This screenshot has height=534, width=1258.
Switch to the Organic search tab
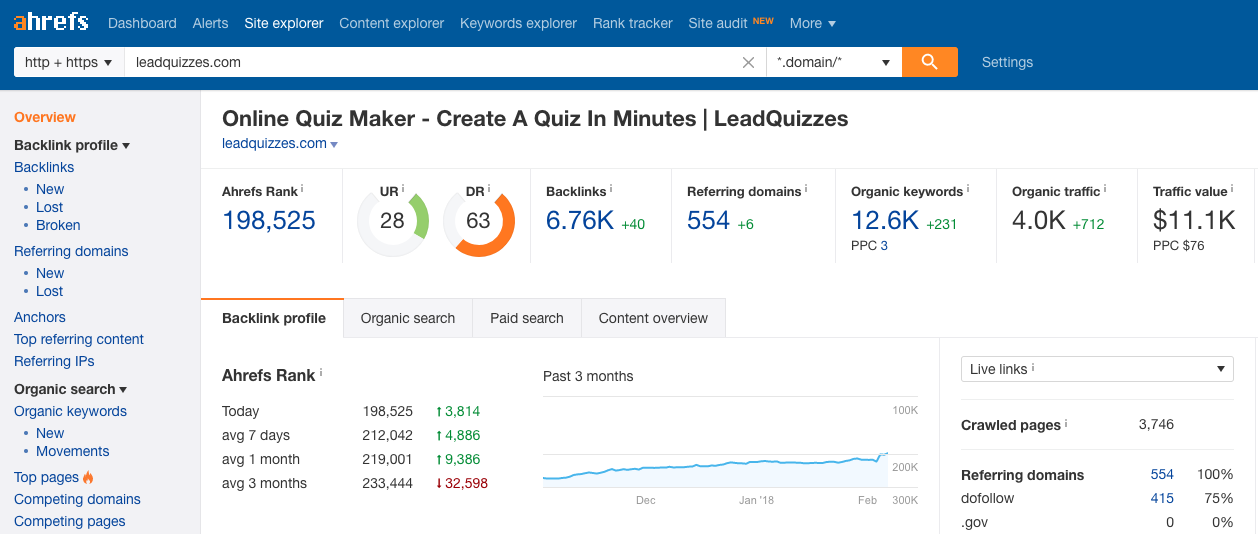[408, 318]
